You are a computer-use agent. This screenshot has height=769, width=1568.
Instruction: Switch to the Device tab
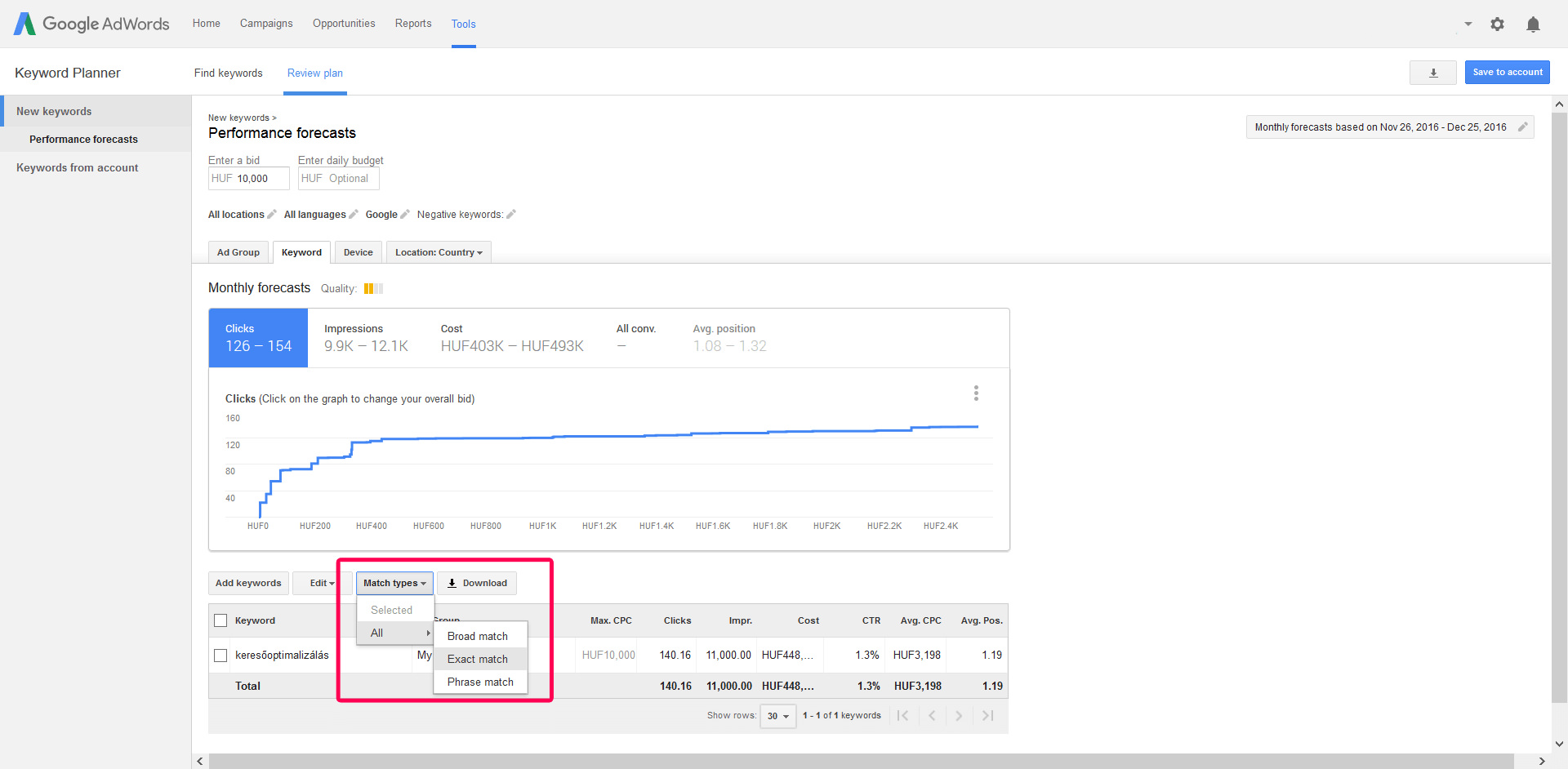click(359, 252)
